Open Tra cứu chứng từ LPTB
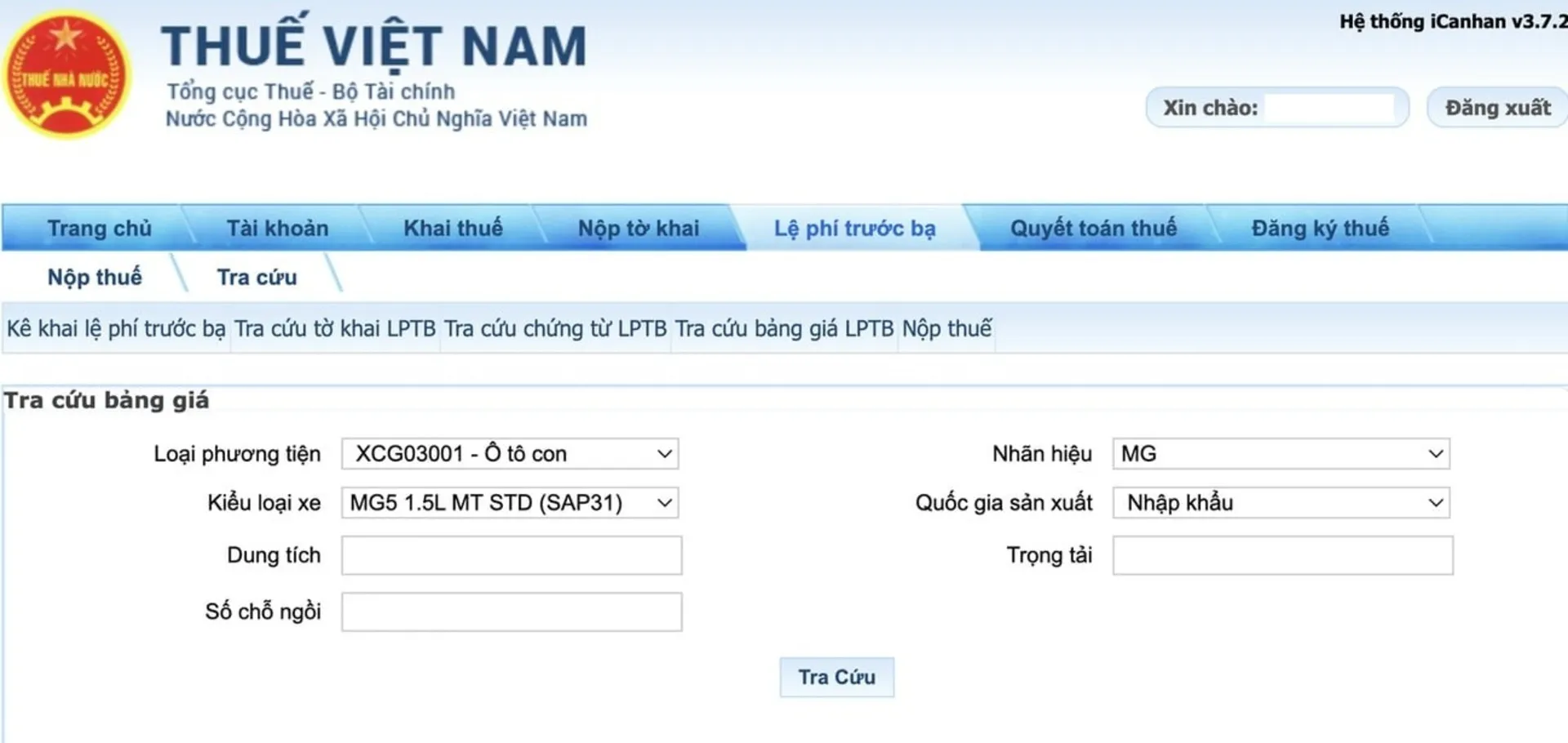 (x=554, y=330)
